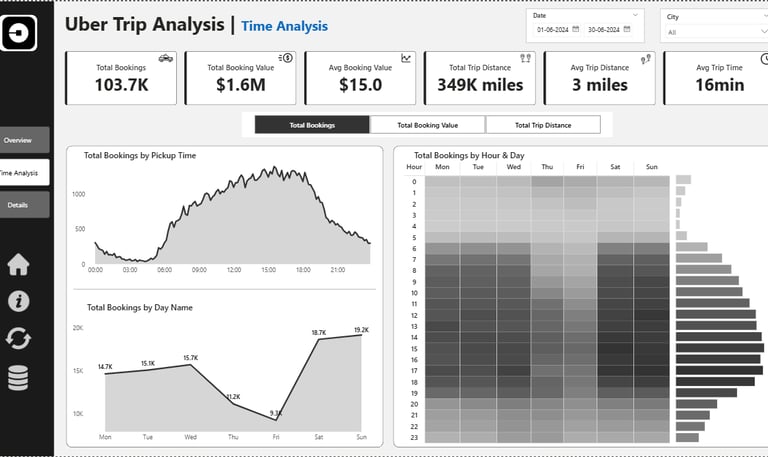Open the Info icon in sidebar
Screen dimensions: 768x457
click(19, 301)
